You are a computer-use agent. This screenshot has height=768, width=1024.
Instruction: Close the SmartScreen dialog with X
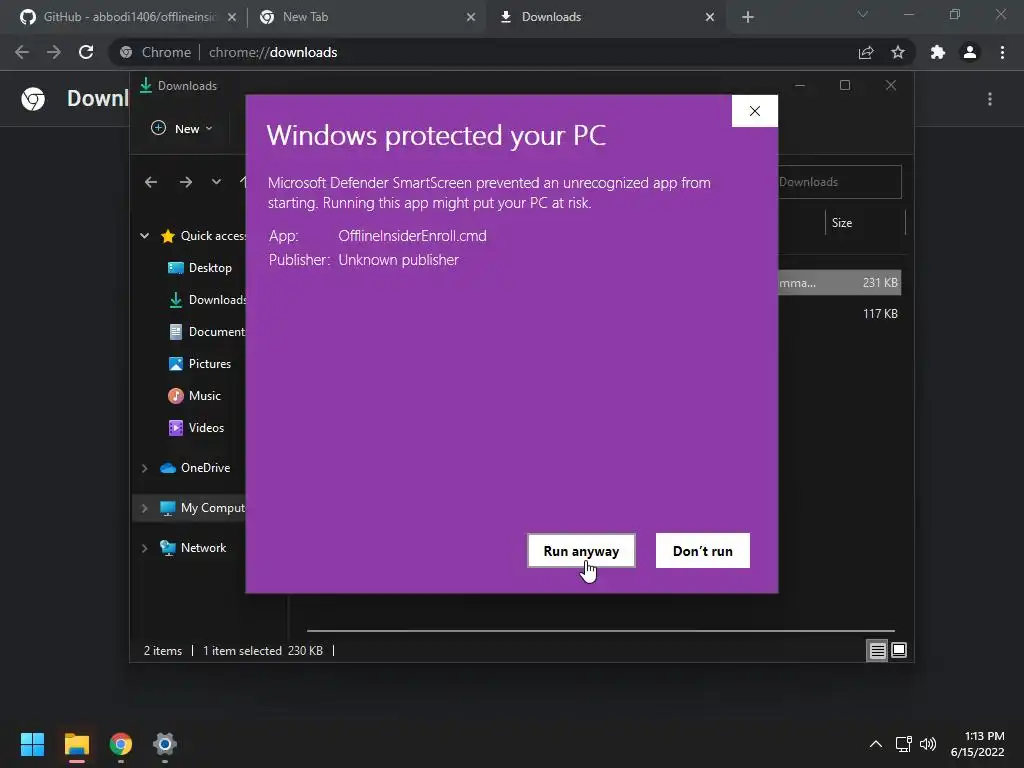click(x=754, y=111)
